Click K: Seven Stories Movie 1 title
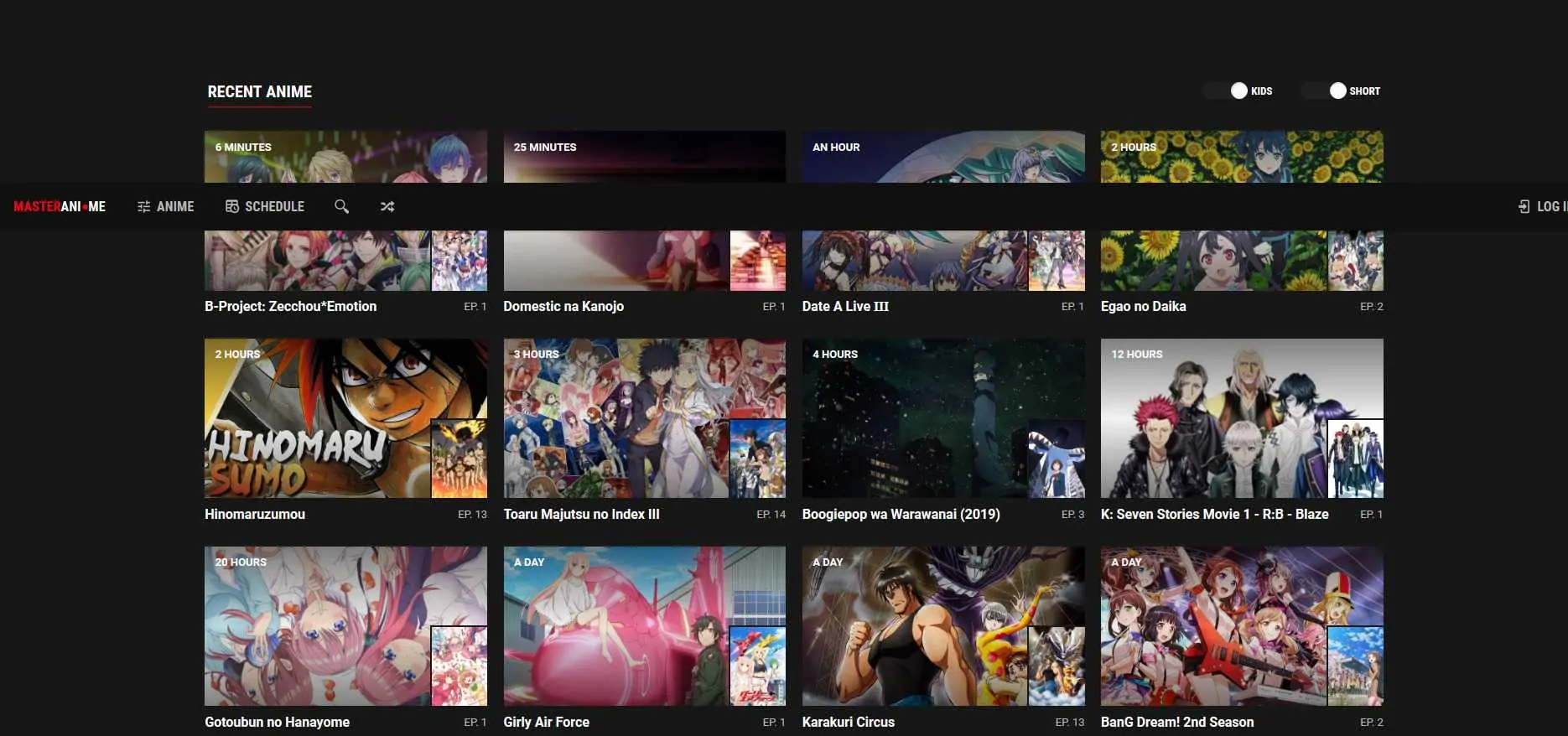Image resolution: width=1568 pixels, height=736 pixels. pyautogui.click(x=1214, y=515)
